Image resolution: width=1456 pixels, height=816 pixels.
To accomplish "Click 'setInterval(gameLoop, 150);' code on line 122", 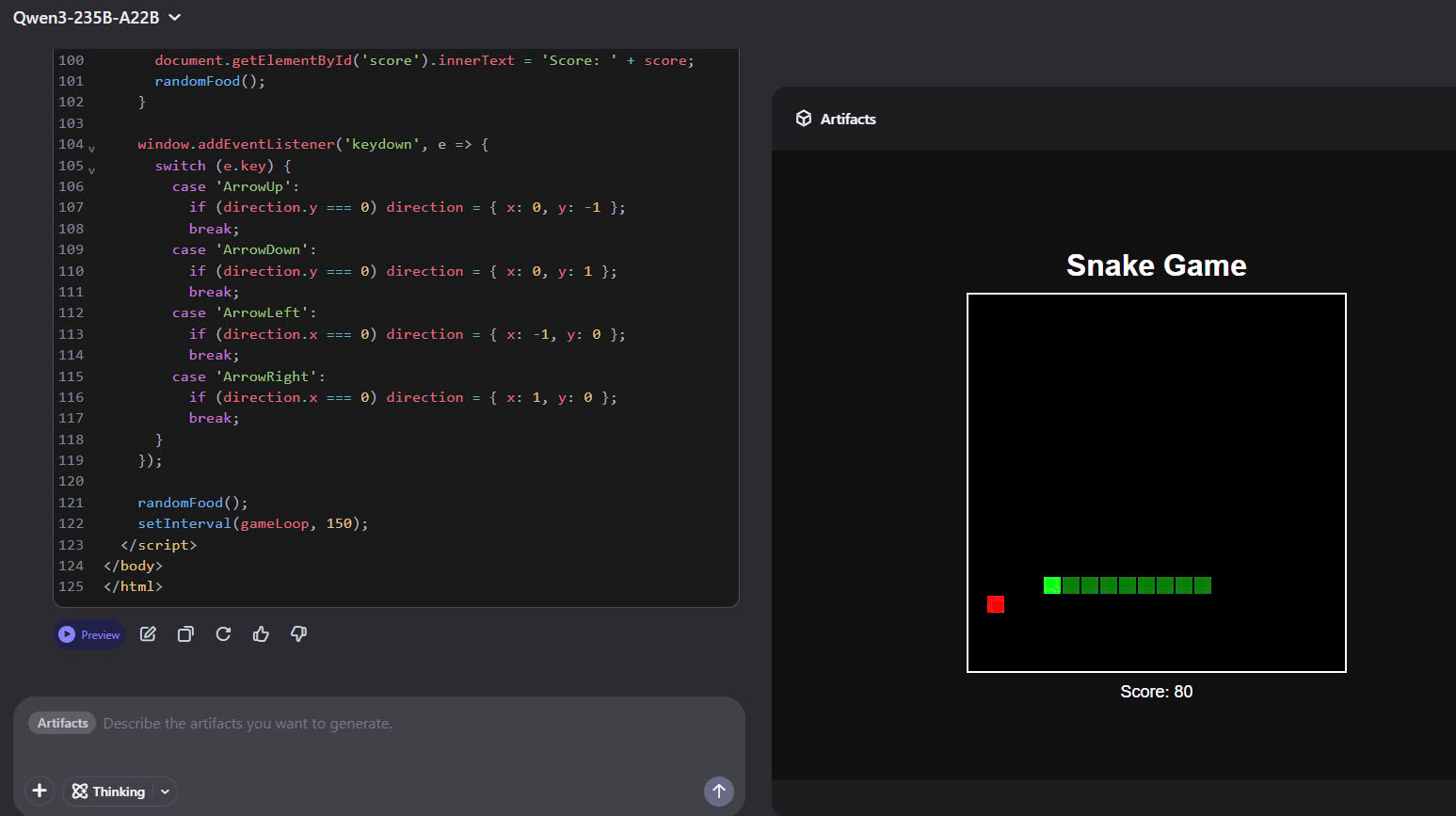I will (253, 523).
